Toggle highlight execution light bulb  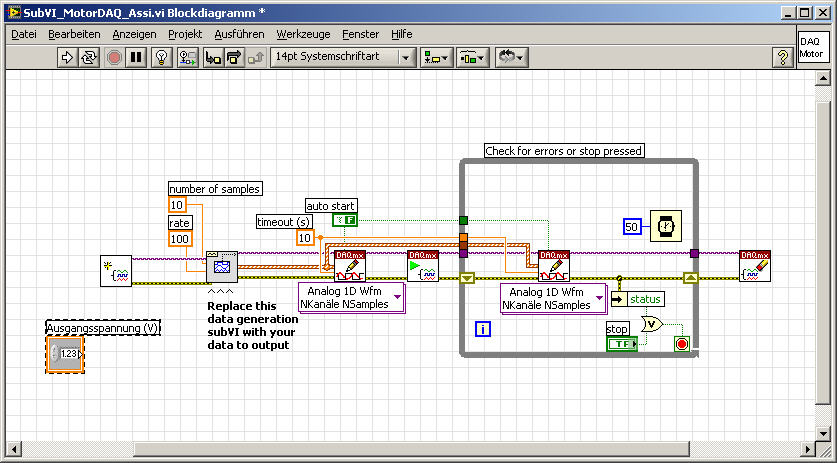160,57
